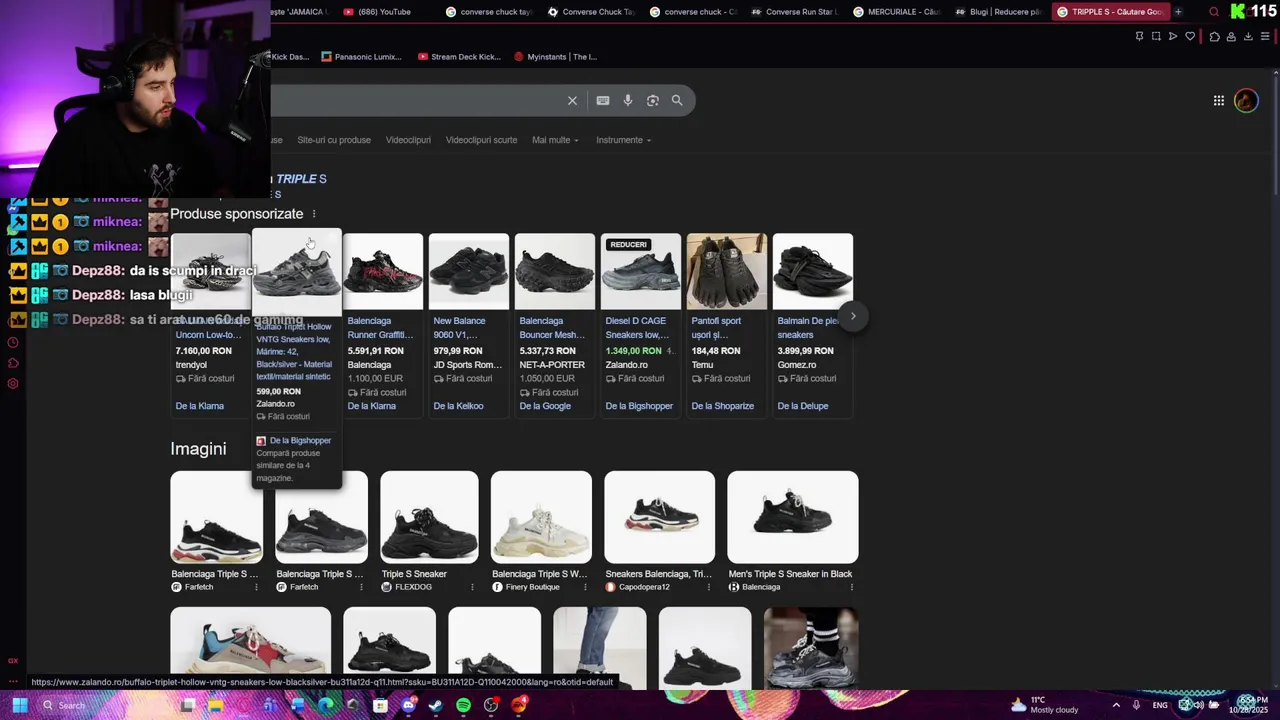Open the De la Bigshopper hover card link
The width and height of the screenshot is (1280, 720).
[300, 441]
